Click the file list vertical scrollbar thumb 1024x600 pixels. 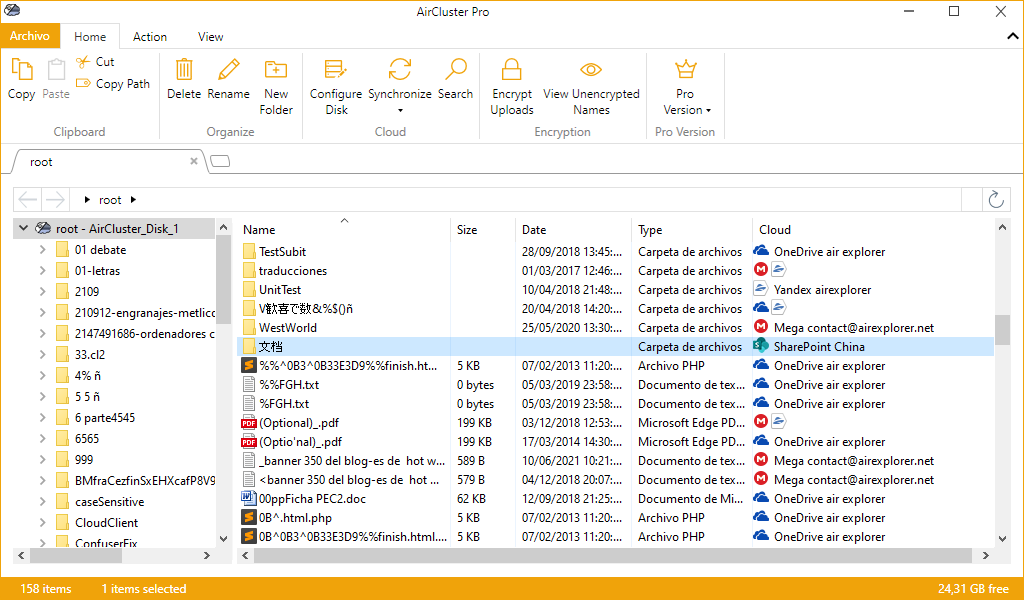click(1002, 330)
